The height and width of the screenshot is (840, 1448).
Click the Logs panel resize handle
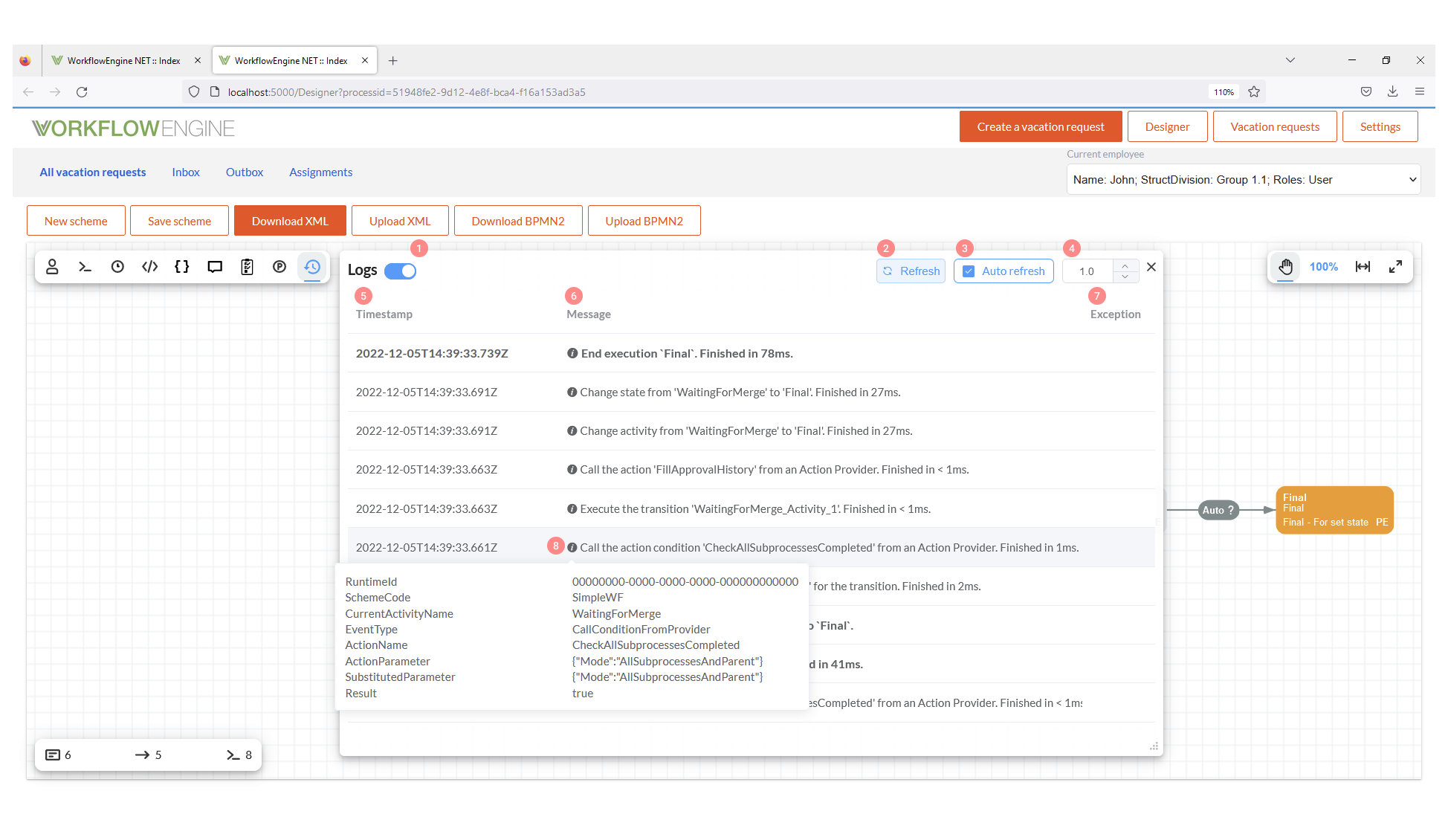pos(1154,746)
